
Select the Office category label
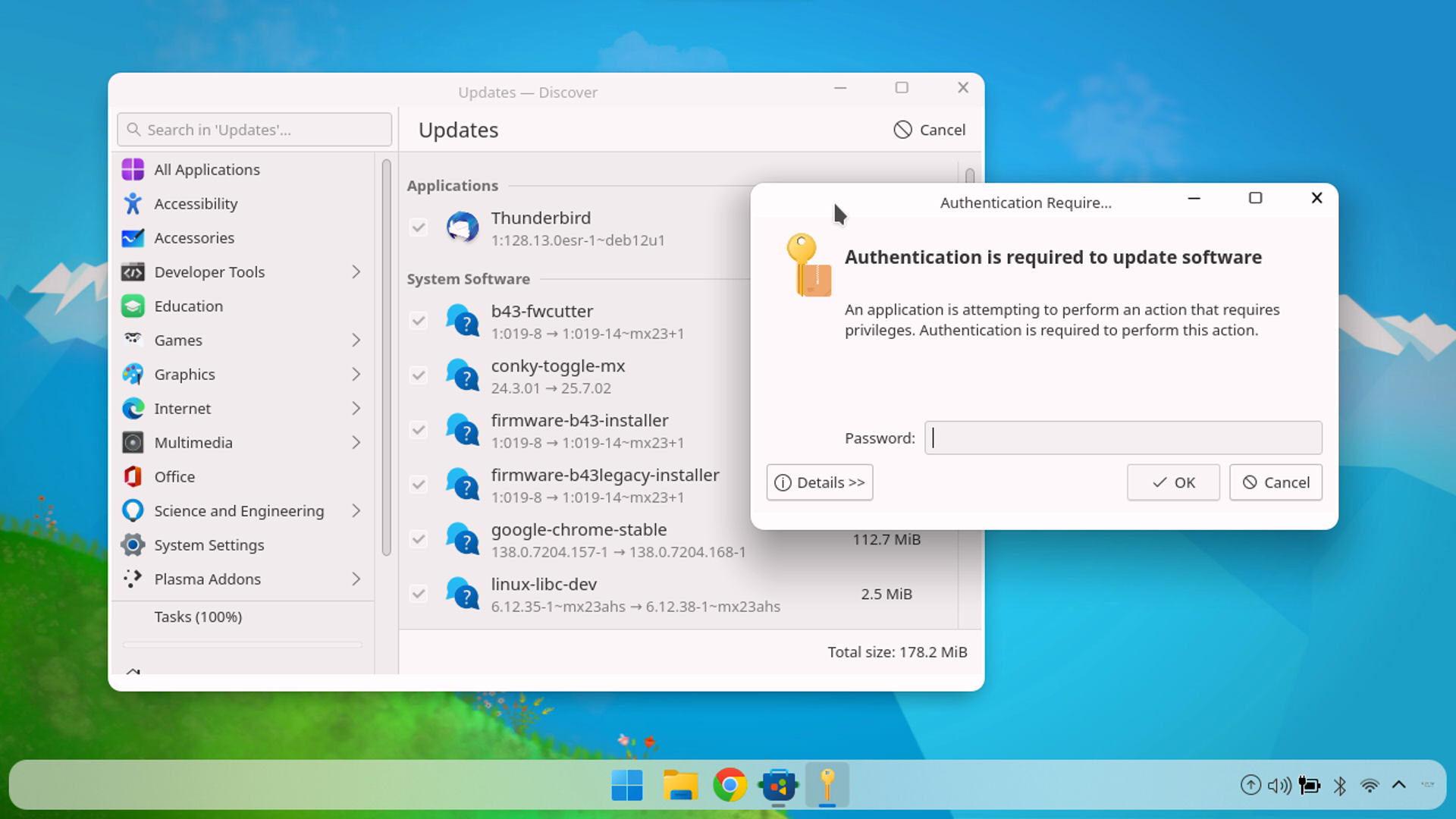(174, 476)
